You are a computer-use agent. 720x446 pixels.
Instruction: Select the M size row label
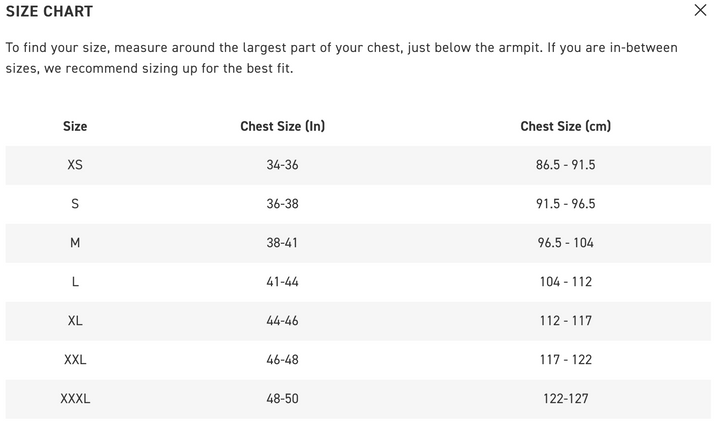[75, 243]
